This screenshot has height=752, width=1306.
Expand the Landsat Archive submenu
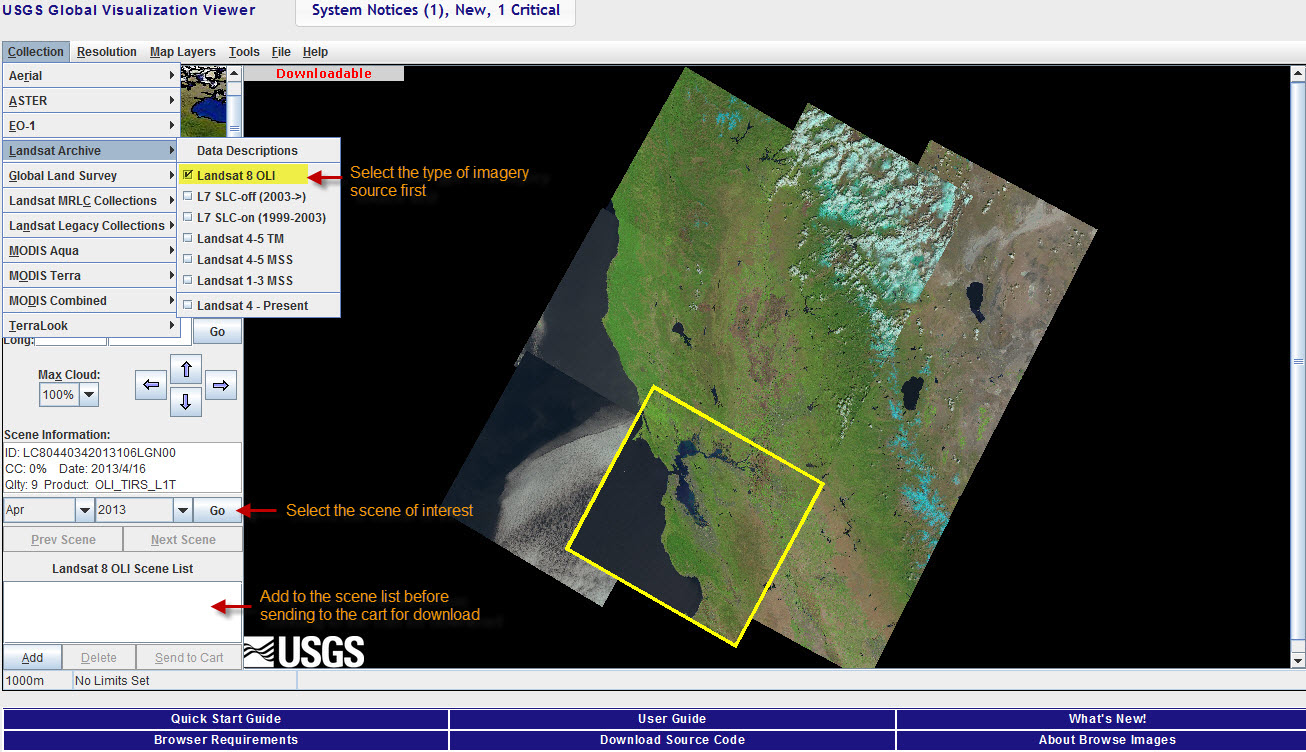(x=91, y=150)
